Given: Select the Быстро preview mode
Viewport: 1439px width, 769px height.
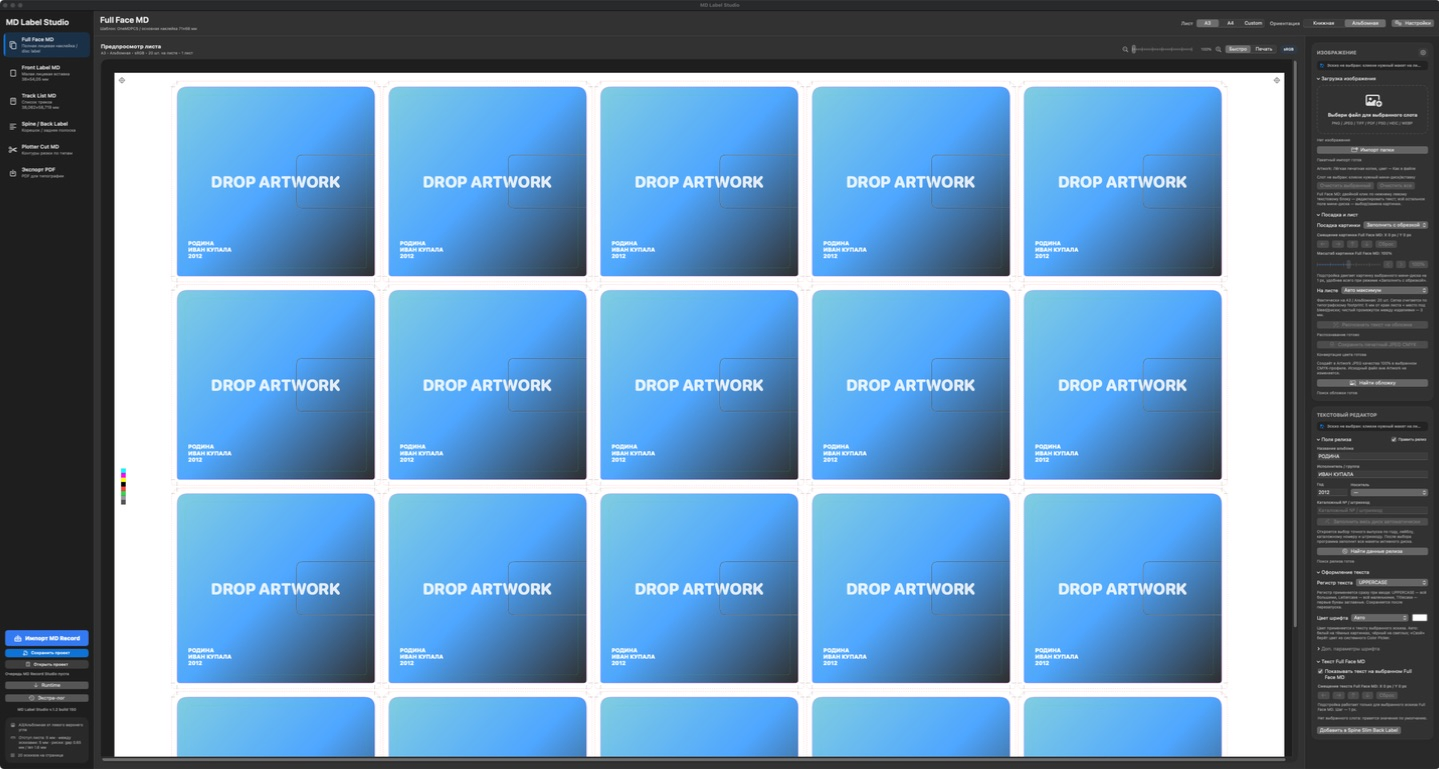Looking at the screenshot, I should tap(1238, 49).
